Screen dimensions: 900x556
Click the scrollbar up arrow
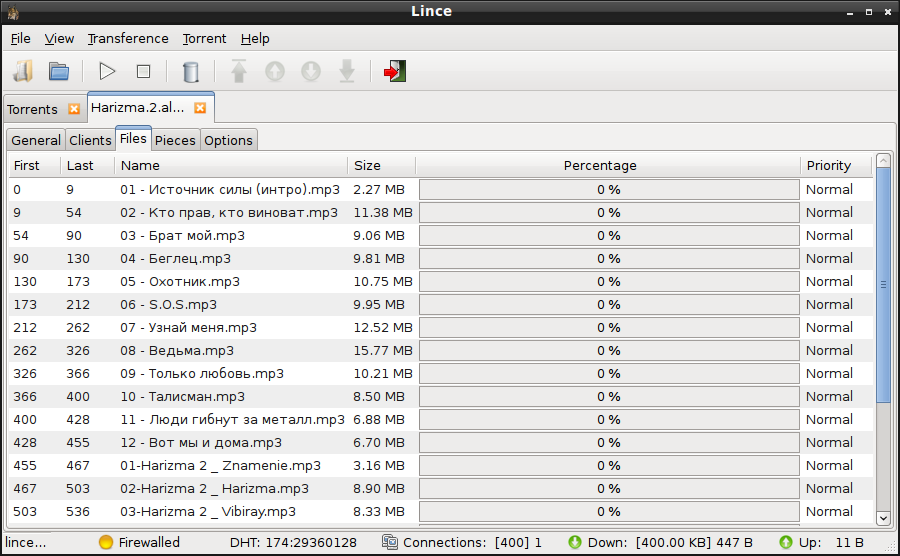tap(883, 160)
